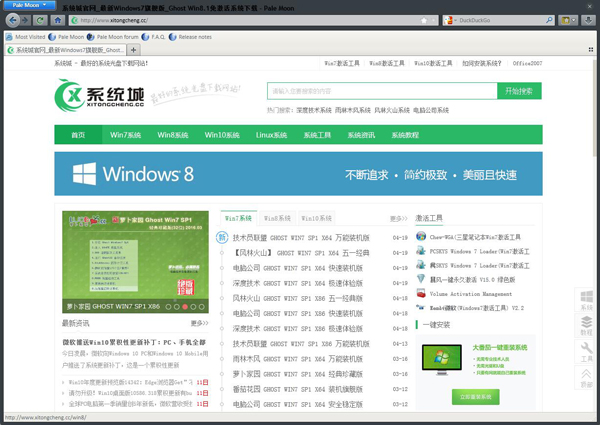Open the Pale Moon bookmark
Screen dimensions: 600x425
66,37
